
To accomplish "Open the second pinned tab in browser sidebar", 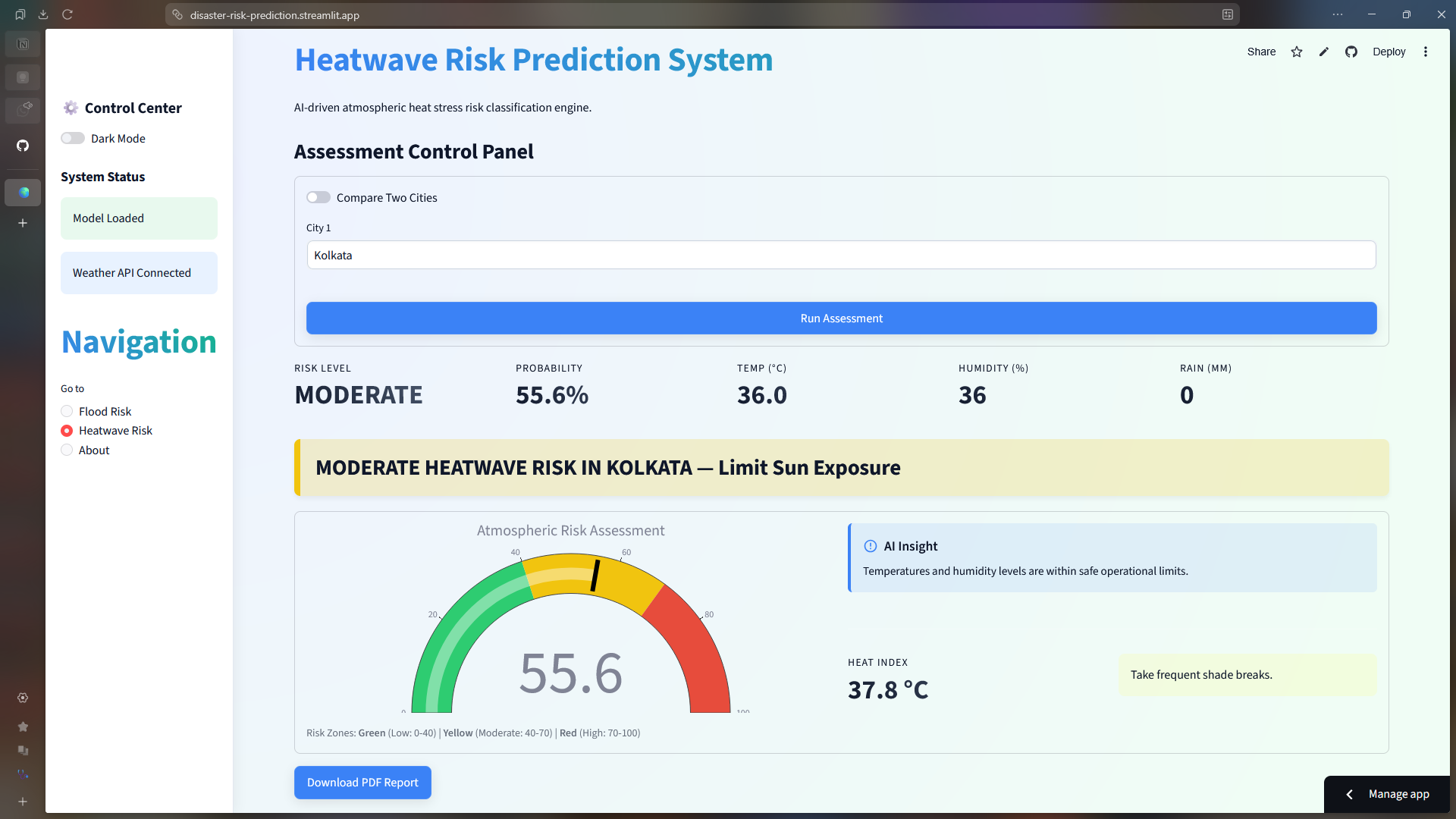I will pyautogui.click(x=23, y=77).
